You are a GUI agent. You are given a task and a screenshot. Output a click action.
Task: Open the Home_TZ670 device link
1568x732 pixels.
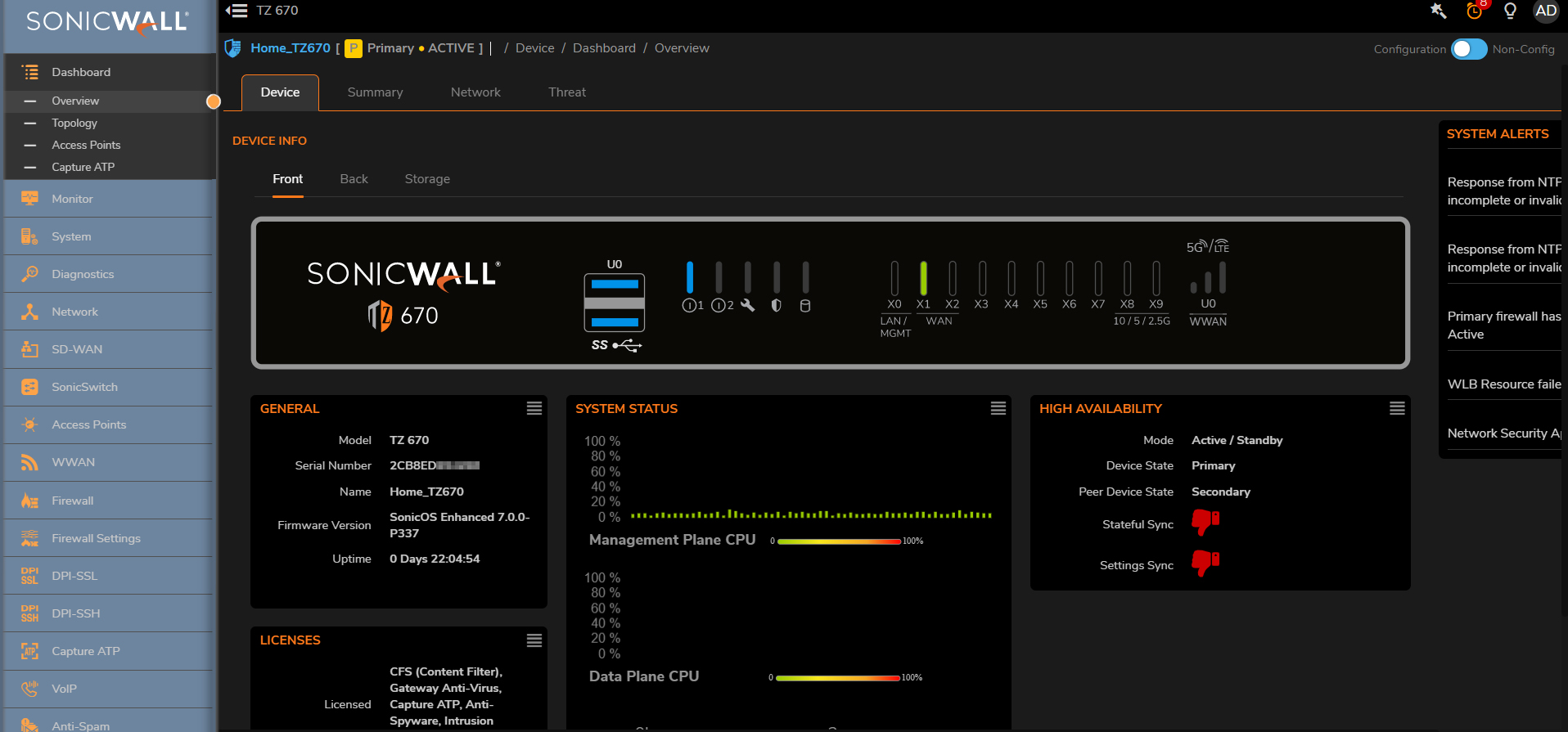point(290,48)
